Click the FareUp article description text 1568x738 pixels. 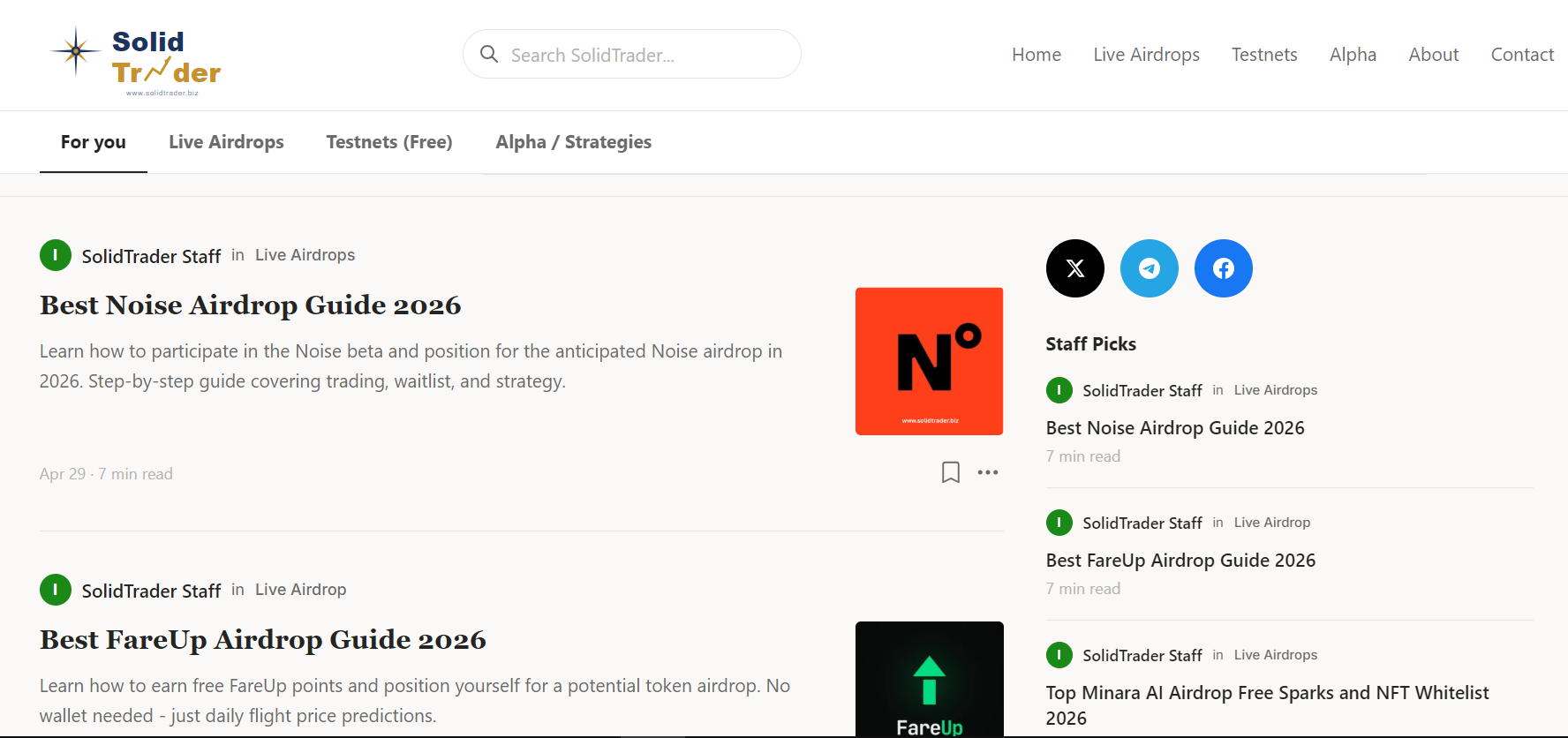point(415,701)
